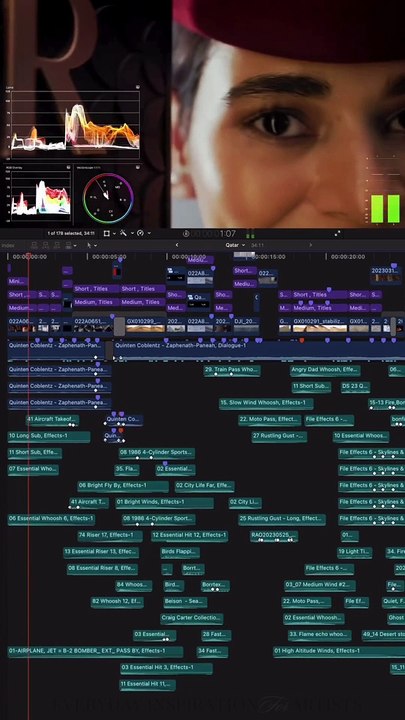The width and height of the screenshot is (405, 720).
Task: Select the 29. Train Pass Who clip
Action: pos(232,371)
